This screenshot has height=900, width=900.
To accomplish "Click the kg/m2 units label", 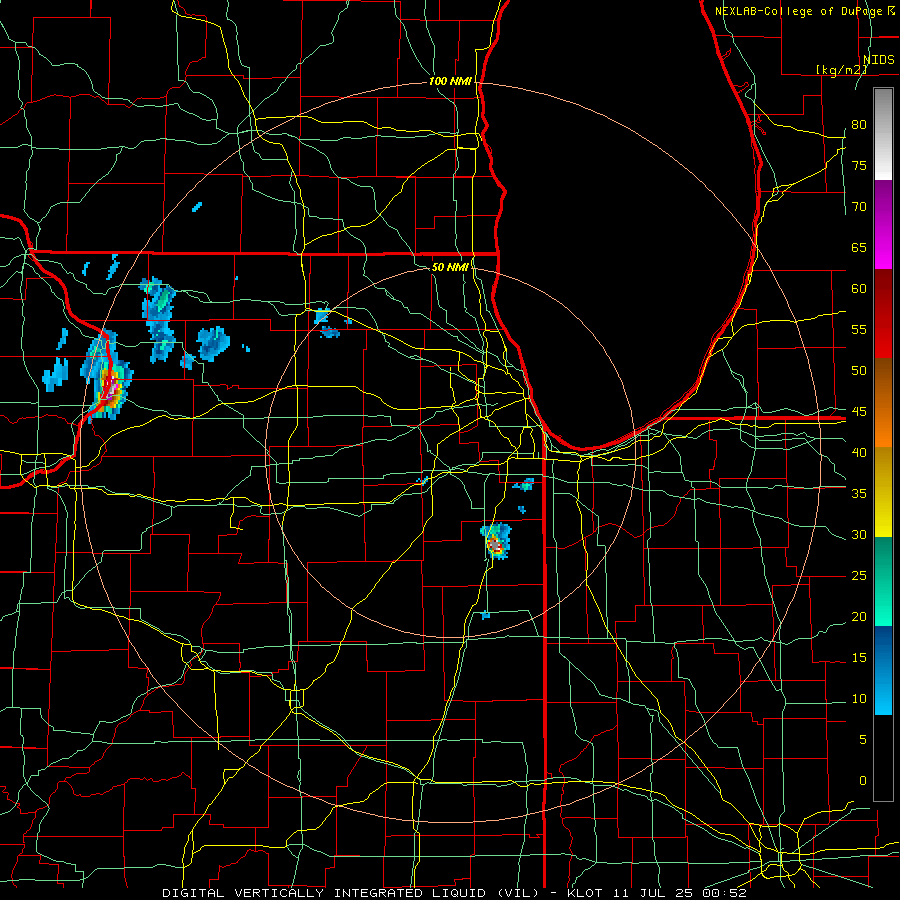I will coord(841,70).
